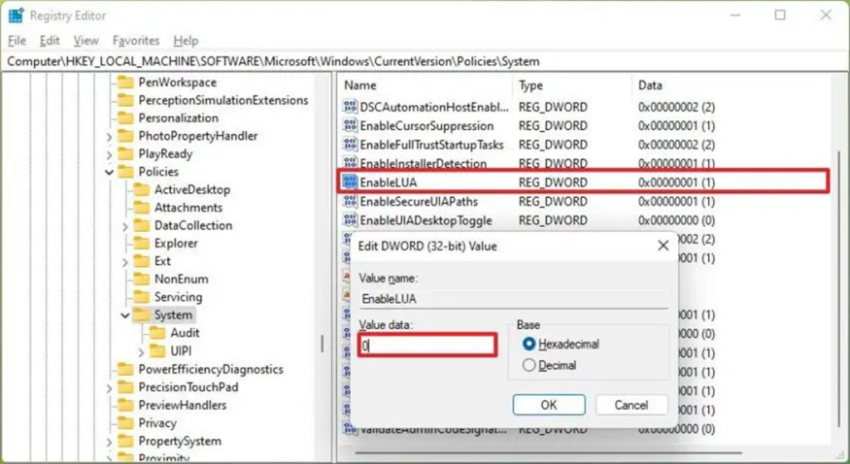Screen dimensions: 850x464
Task: Click the EnableLUA DWORD value icon
Action: [x=350, y=182]
